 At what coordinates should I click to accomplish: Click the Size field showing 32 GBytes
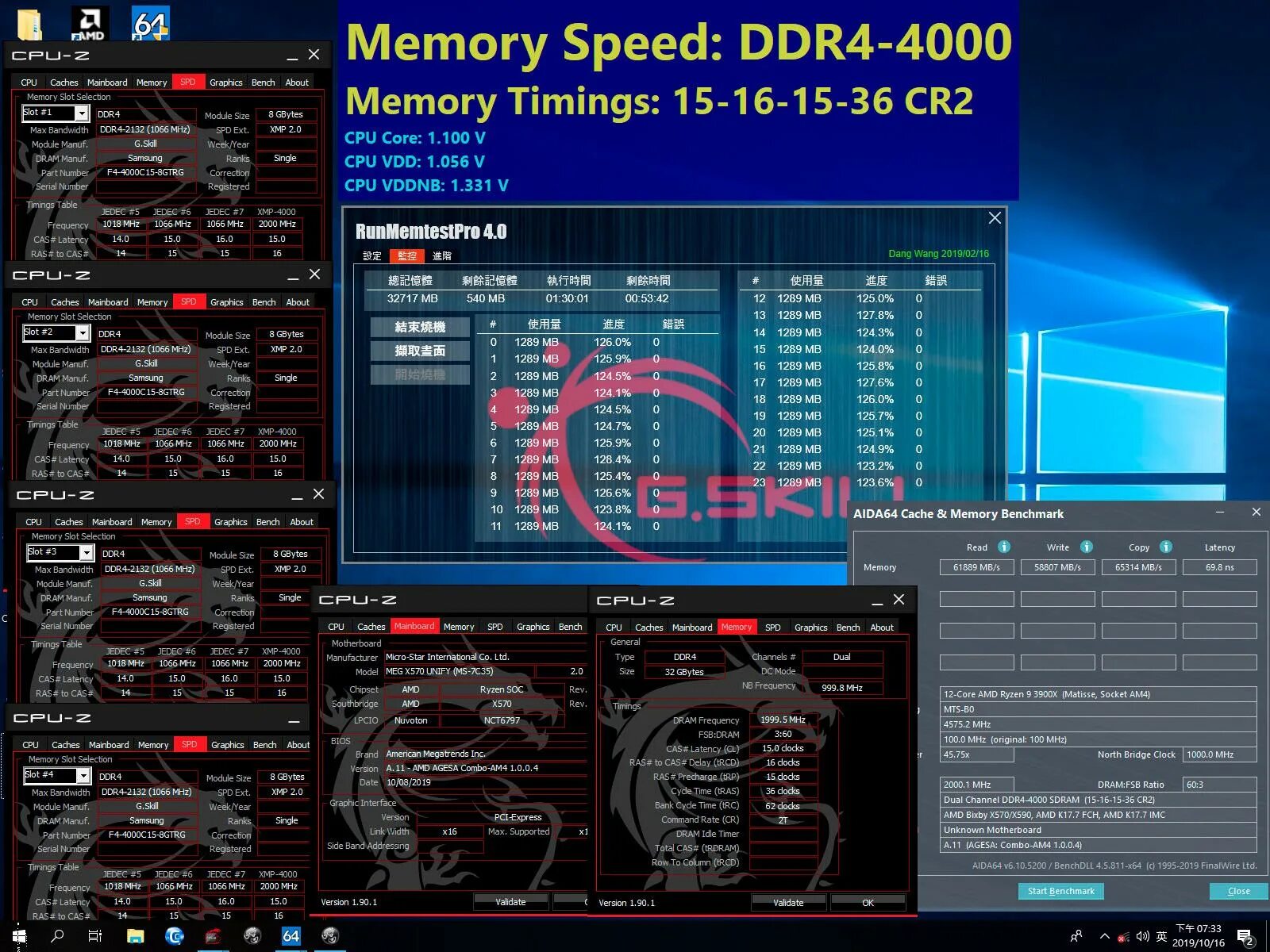(684, 672)
